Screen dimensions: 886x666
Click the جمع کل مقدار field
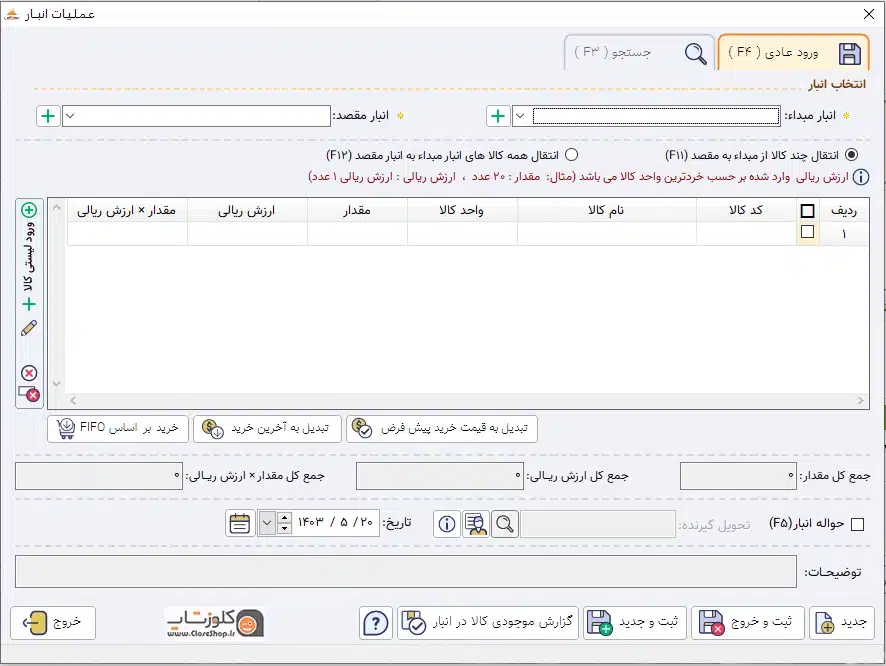[x=739, y=476]
